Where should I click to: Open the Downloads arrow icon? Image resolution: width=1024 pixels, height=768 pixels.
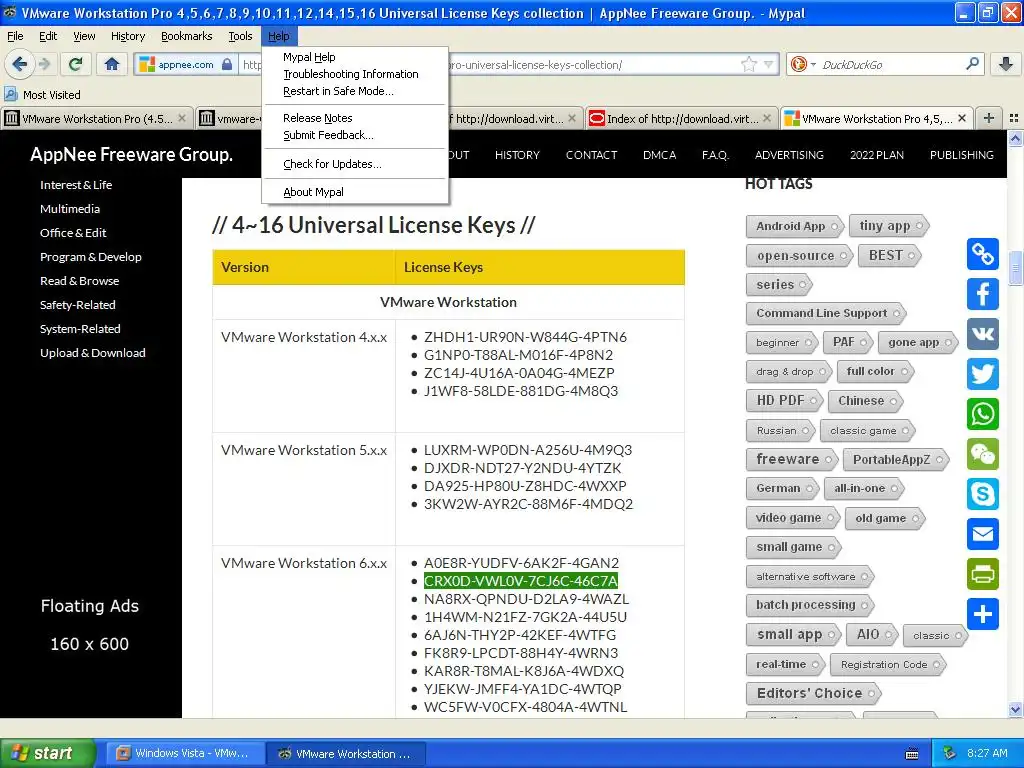[1006, 64]
